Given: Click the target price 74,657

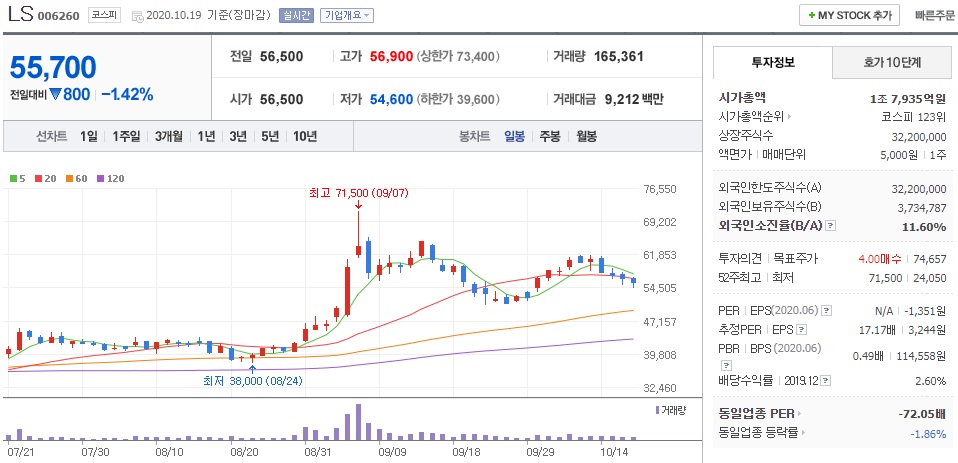Looking at the screenshot, I should pyautogui.click(x=929, y=259).
